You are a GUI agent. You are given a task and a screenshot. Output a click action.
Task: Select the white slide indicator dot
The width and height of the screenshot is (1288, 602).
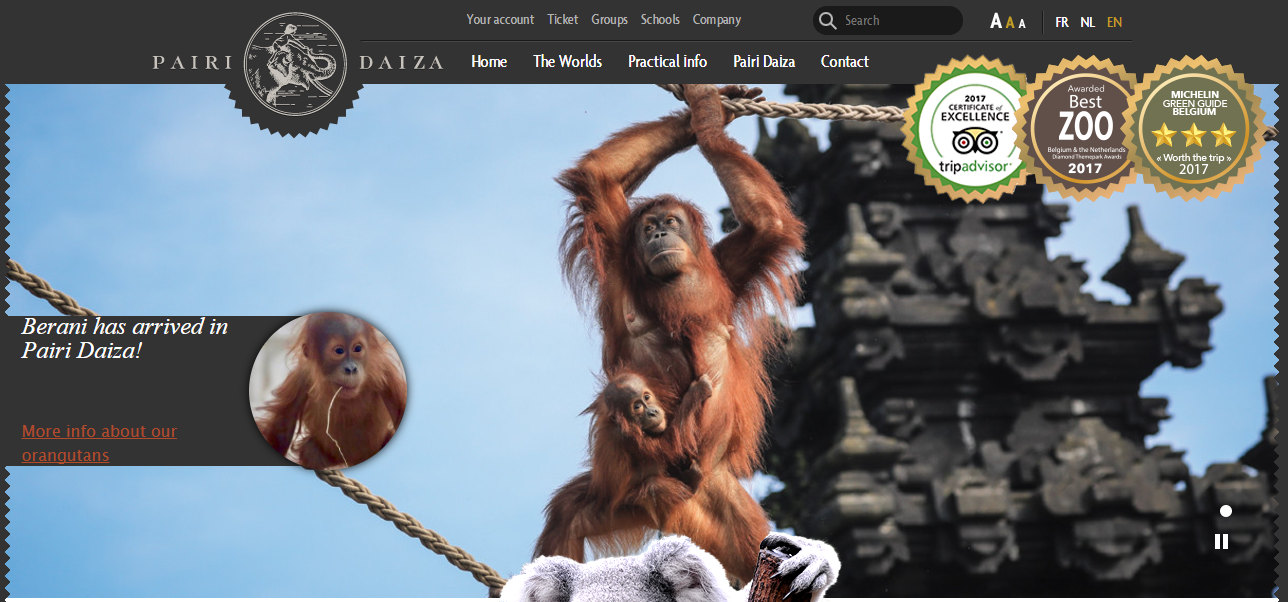click(x=1225, y=511)
